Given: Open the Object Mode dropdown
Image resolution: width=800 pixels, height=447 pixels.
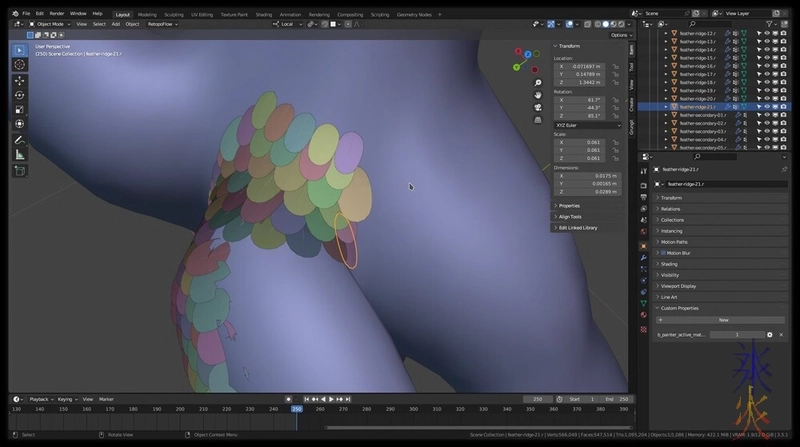Looking at the screenshot, I should coord(50,24).
